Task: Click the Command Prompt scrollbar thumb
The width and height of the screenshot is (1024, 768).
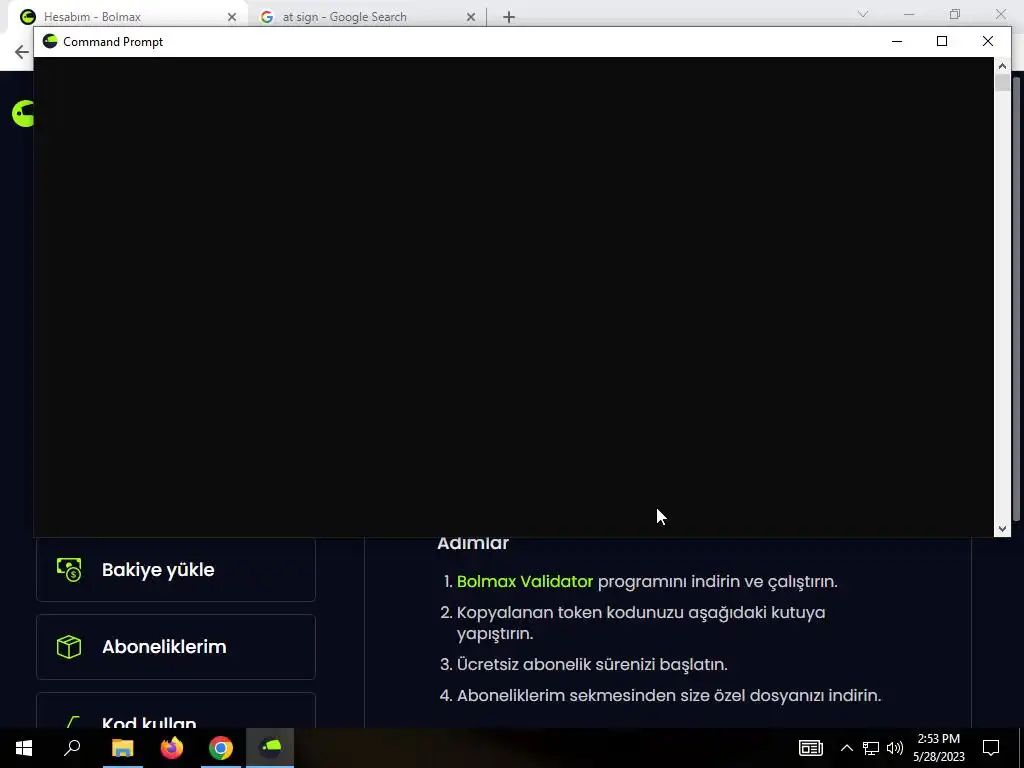Action: (x=1002, y=83)
